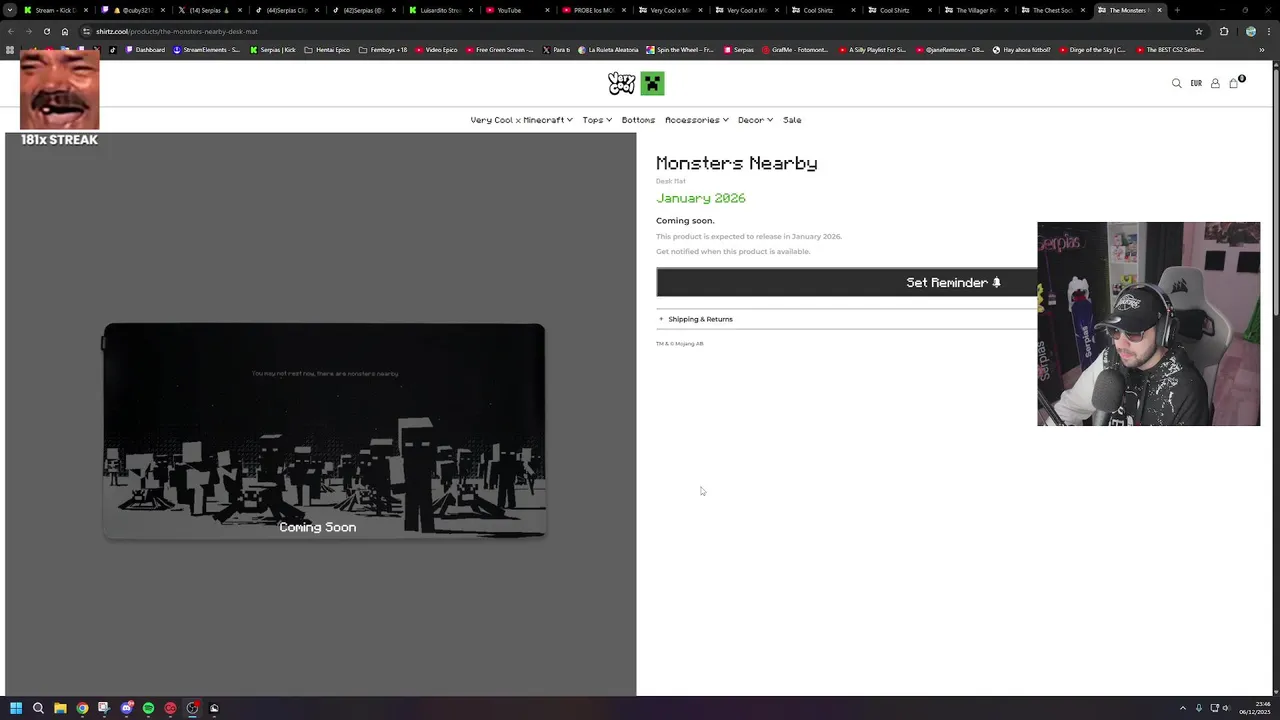
Task: Open the Chrome three-dot menu
Action: tap(1268, 31)
